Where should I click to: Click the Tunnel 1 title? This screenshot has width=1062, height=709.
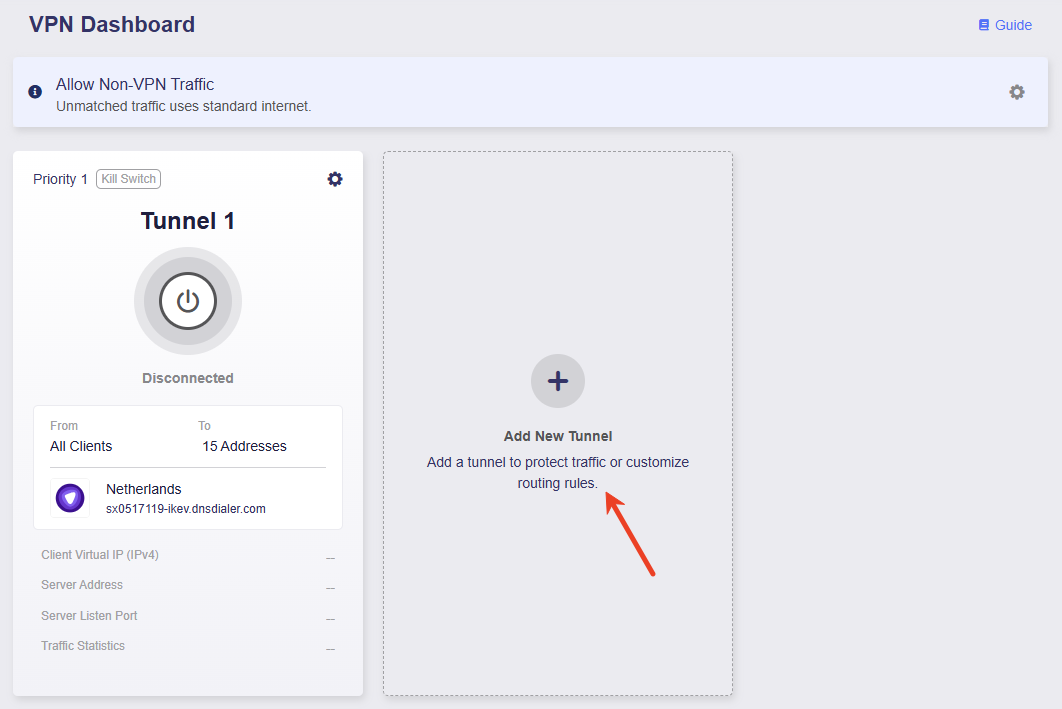(x=188, y=221)
